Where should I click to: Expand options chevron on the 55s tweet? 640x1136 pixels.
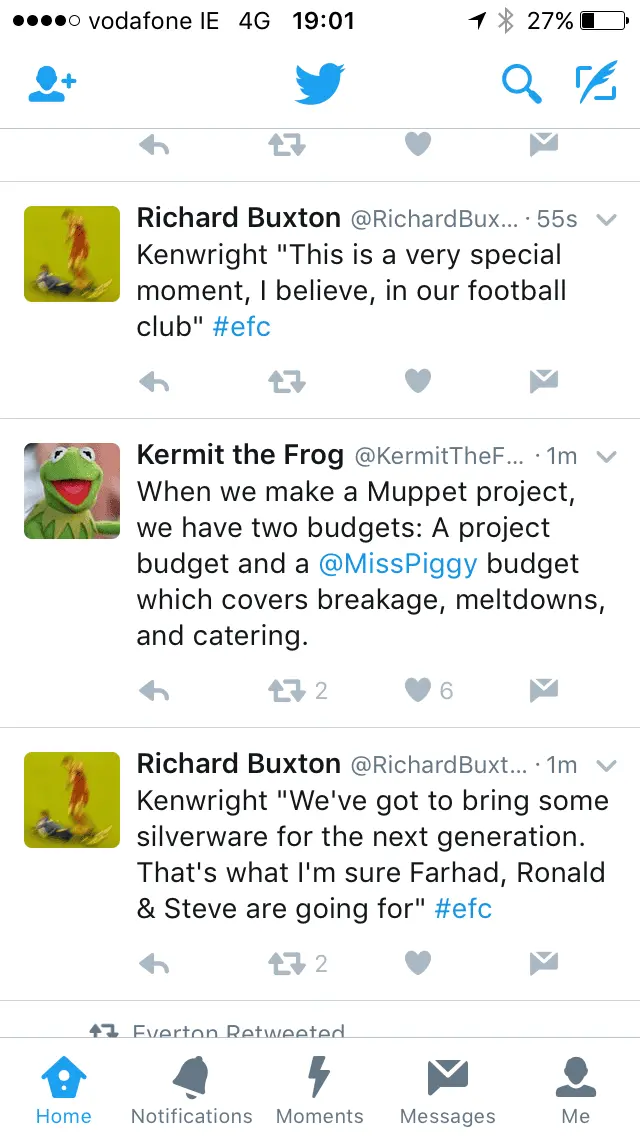605,220
